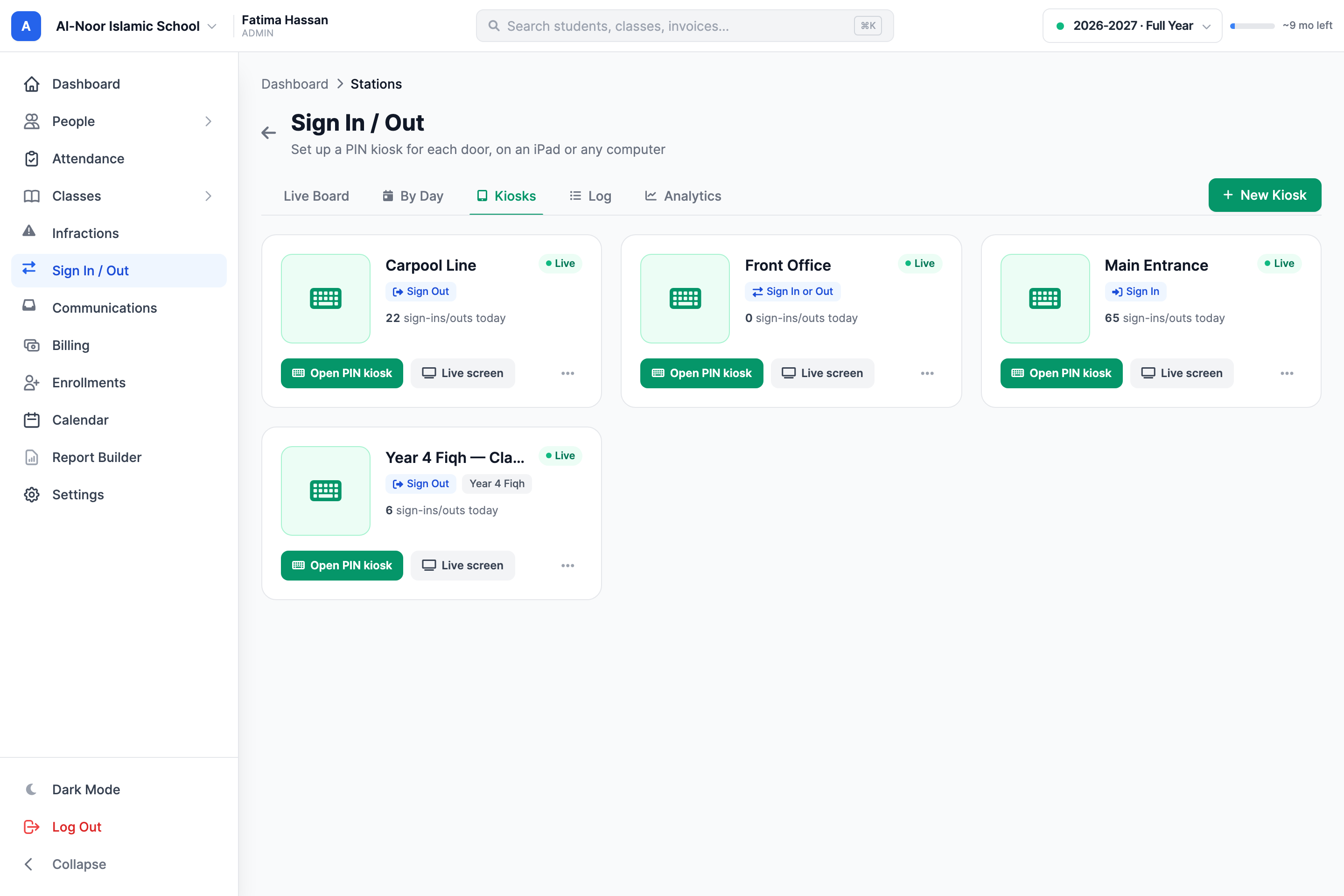Collapse the sidebar
This screenshot has height=896, width=1344.
pyautogui.click(x=119, y=864)
